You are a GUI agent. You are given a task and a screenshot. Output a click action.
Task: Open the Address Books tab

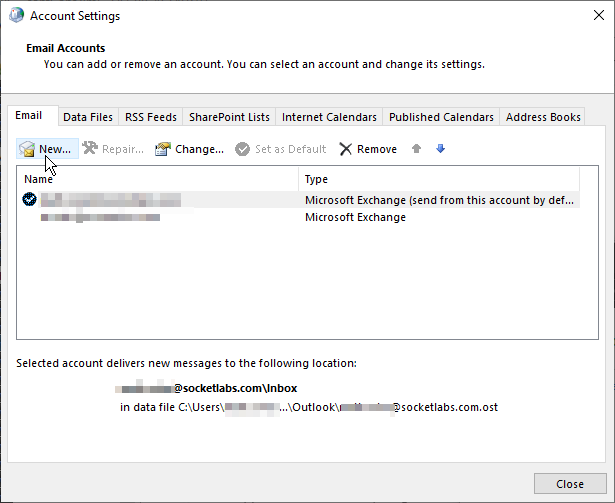543,117
